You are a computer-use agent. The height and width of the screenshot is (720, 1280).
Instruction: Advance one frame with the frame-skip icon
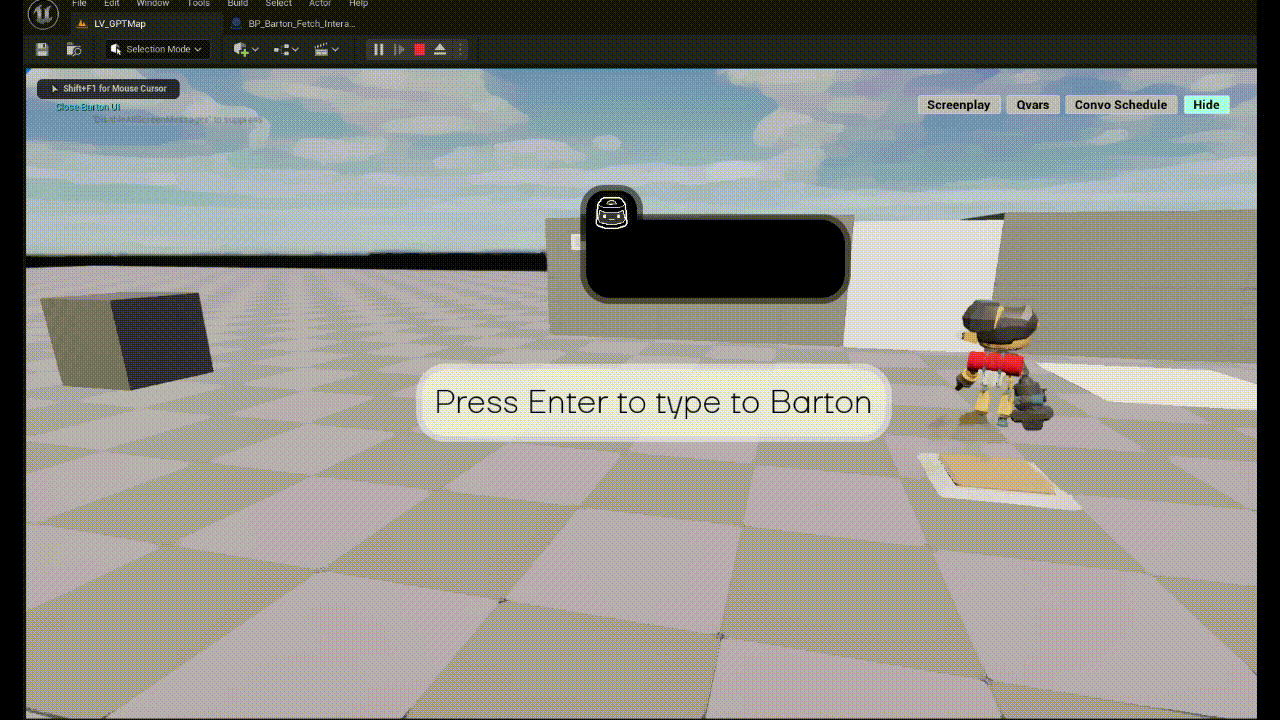coord(399,49)
